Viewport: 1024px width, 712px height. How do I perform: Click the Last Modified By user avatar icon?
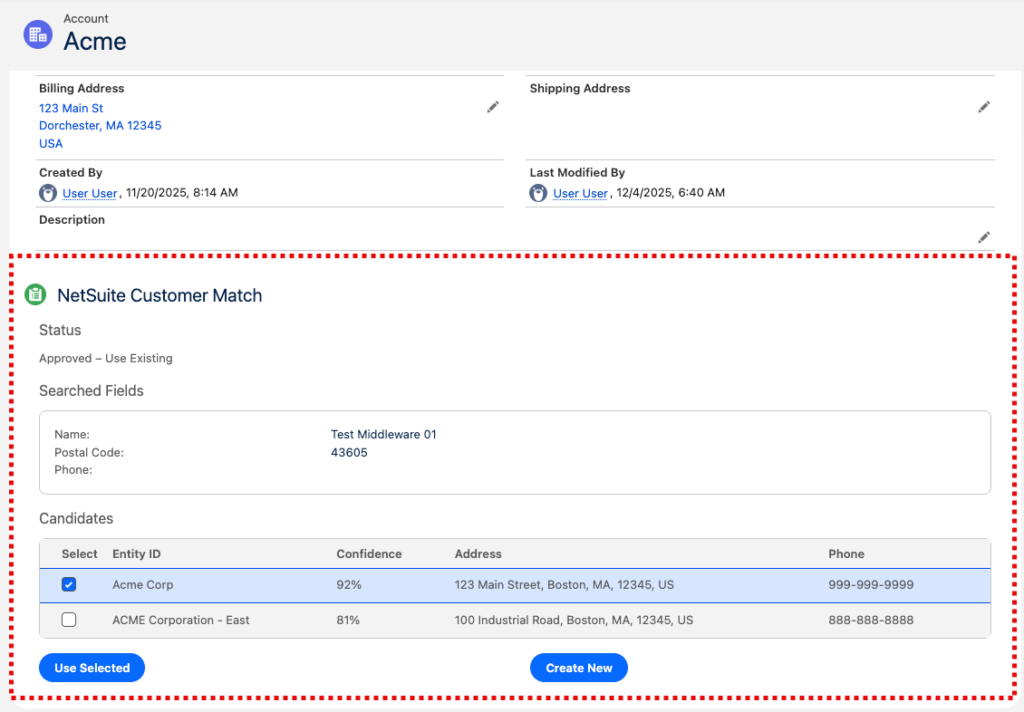[538, 192]
